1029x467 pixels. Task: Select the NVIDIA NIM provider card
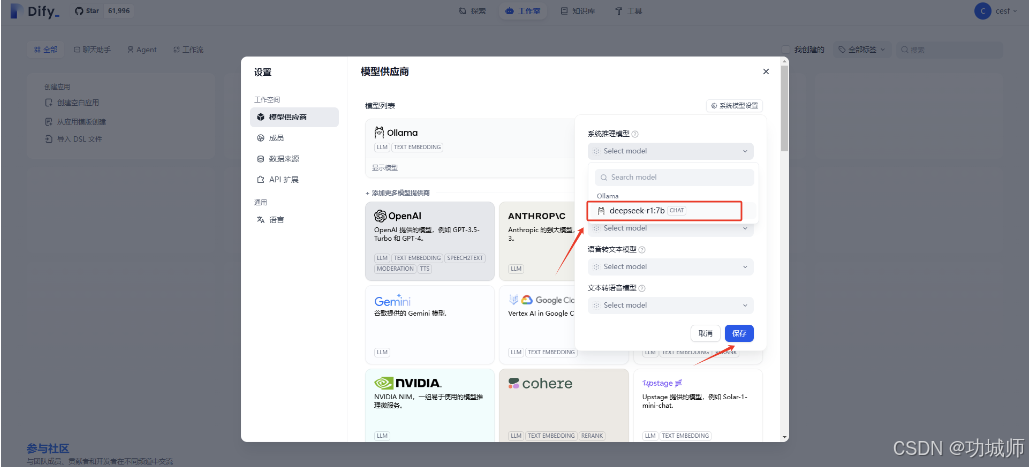[x=430, y=405]
